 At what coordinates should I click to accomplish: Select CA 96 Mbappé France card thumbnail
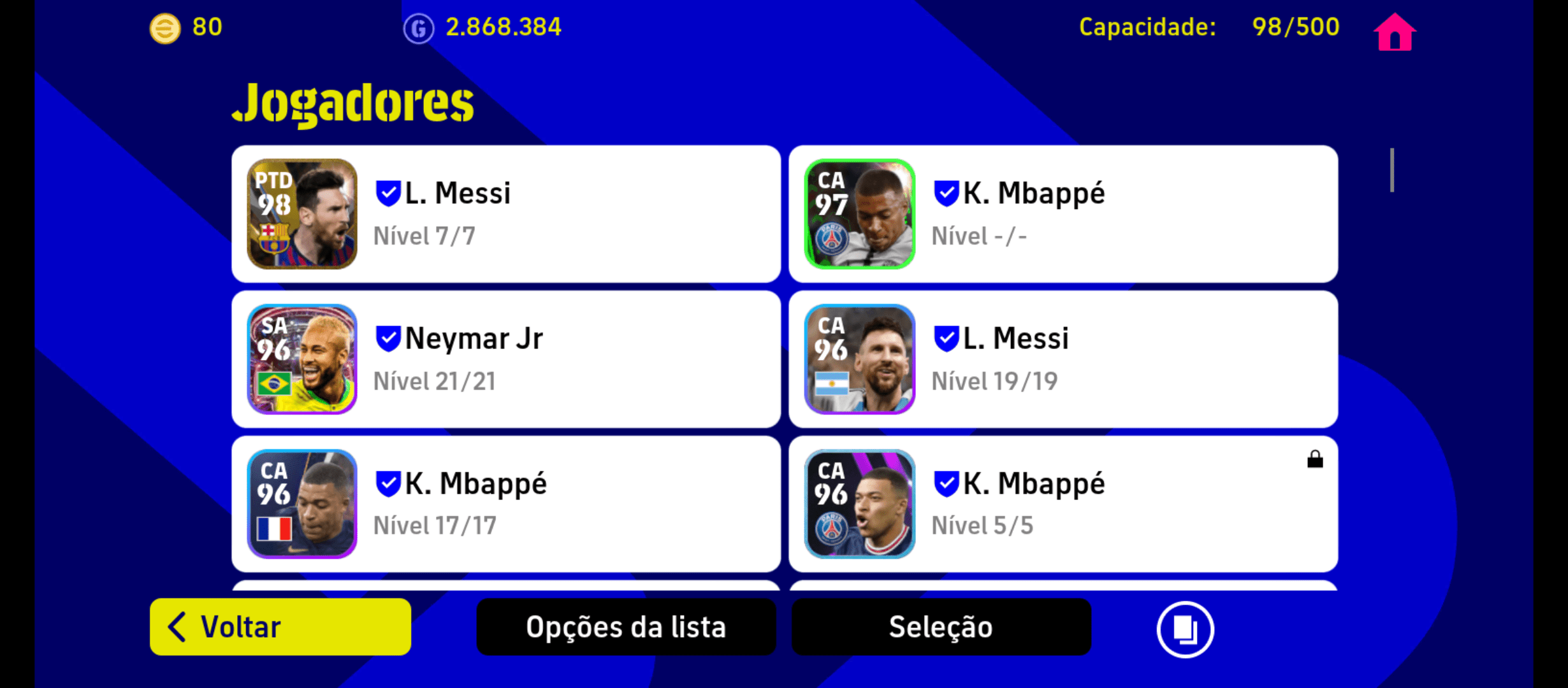tap(302, 504)
